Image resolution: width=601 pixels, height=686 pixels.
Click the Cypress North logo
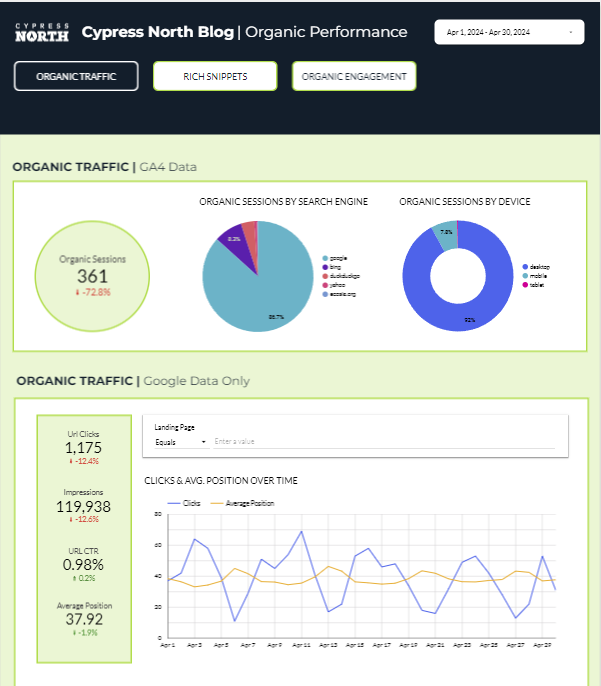click(42, 33)
